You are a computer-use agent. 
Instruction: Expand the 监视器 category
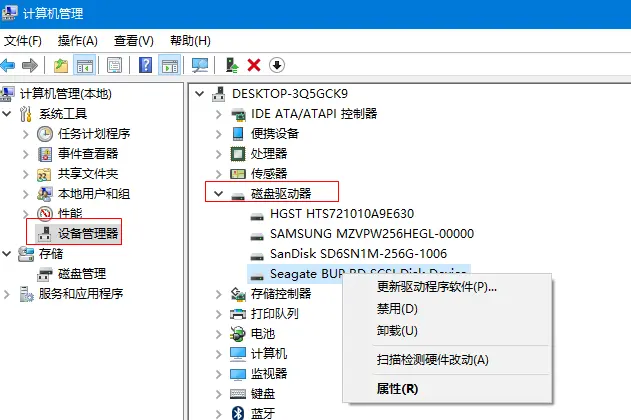pyautogui.click(x=219, y=374)
